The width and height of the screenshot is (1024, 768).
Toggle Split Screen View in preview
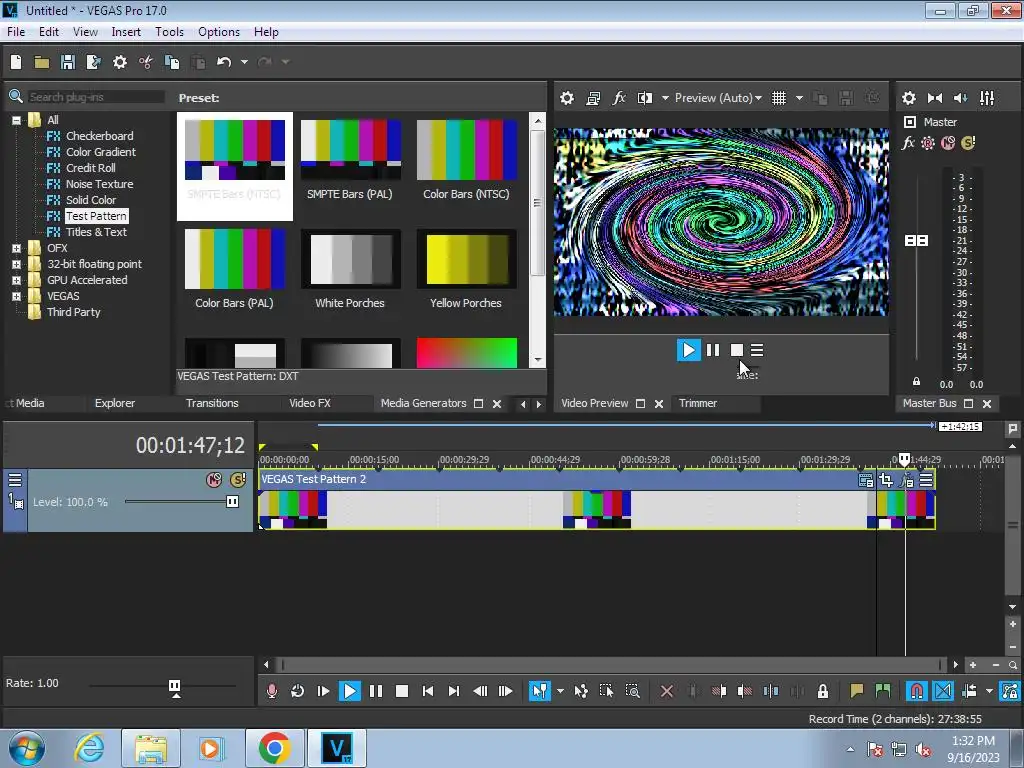(x=645, y=98)
